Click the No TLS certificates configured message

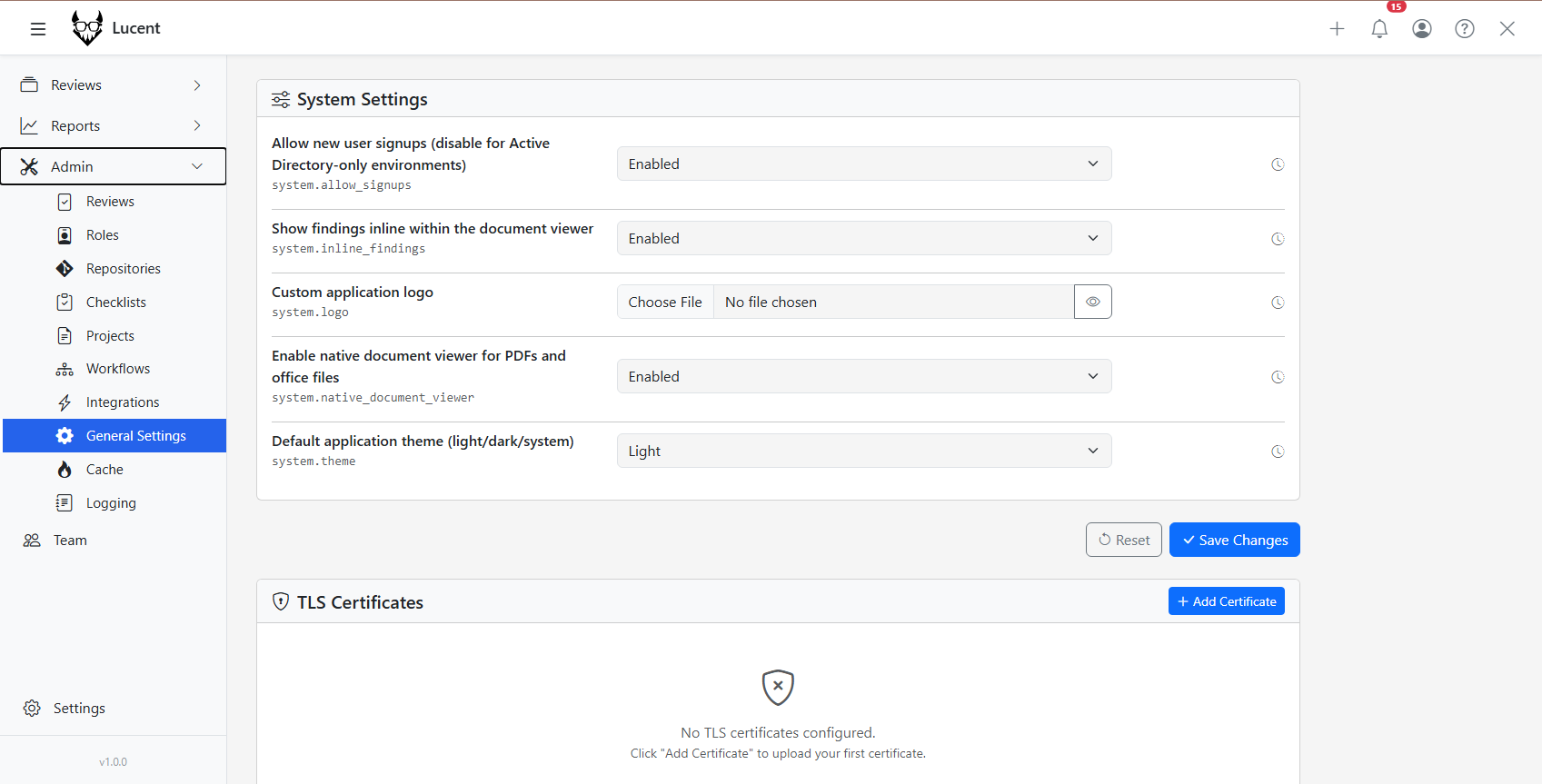[x=778, y=732]
